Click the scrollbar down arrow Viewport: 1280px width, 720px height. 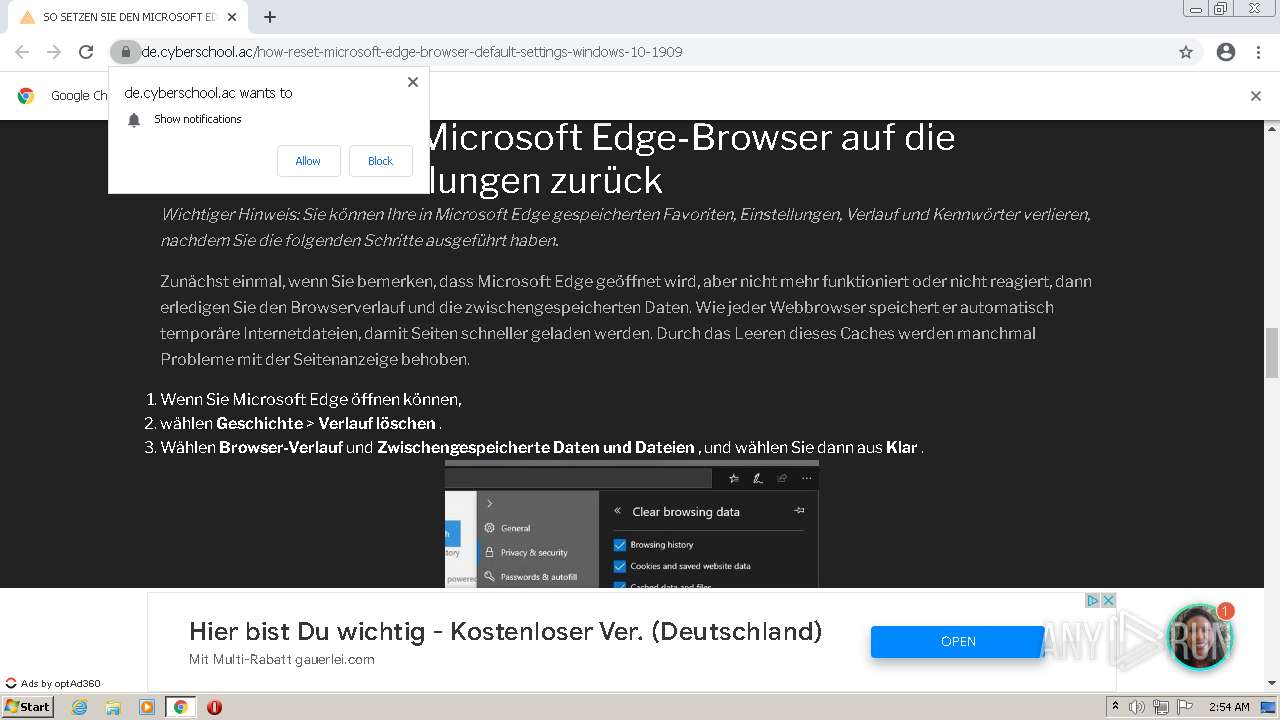[1272, 683]
